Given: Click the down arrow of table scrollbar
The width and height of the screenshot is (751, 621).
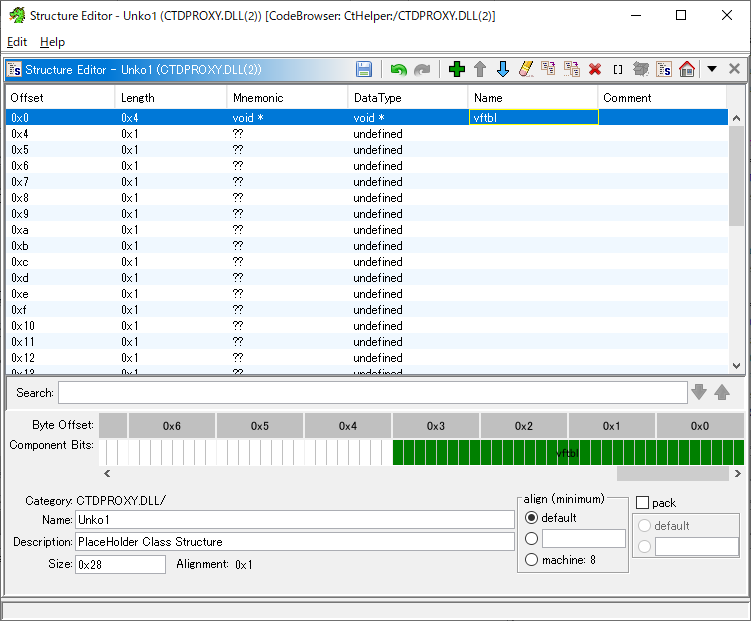Looking at the screenshot, I should pyautogui.click(x=737, y=366).
